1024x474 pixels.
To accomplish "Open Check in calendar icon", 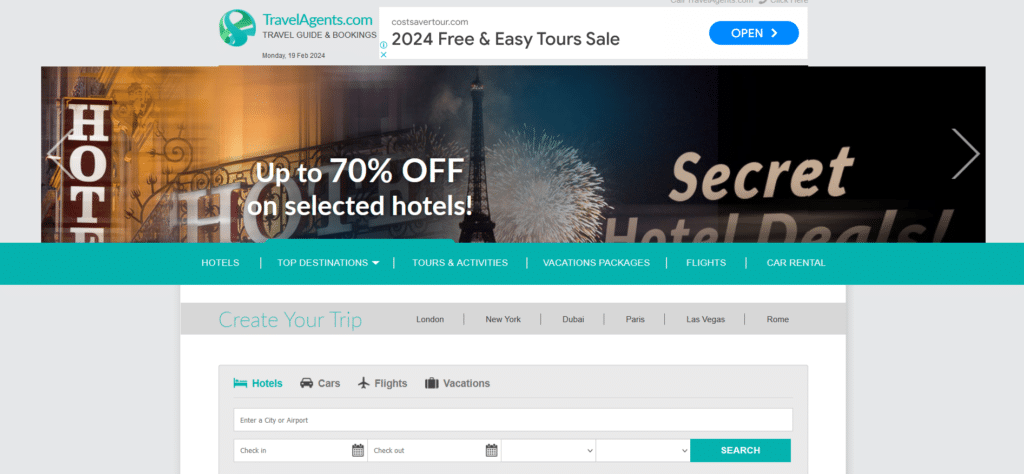I will click(358, 450).
